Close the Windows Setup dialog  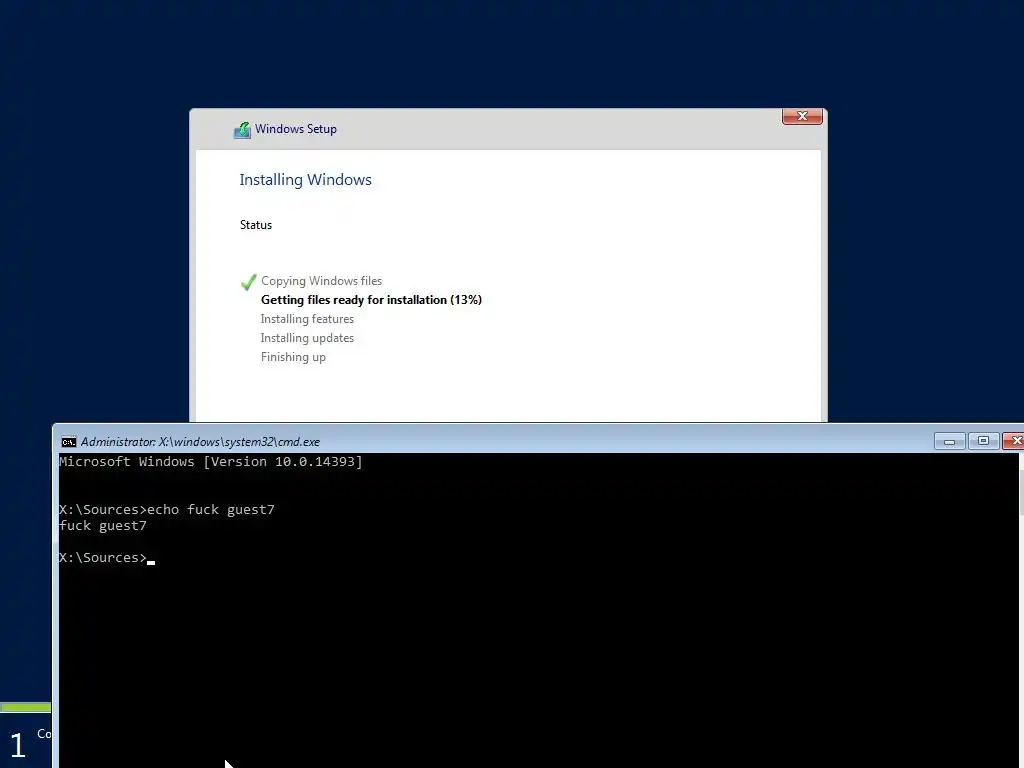click(x=802, y=116)
